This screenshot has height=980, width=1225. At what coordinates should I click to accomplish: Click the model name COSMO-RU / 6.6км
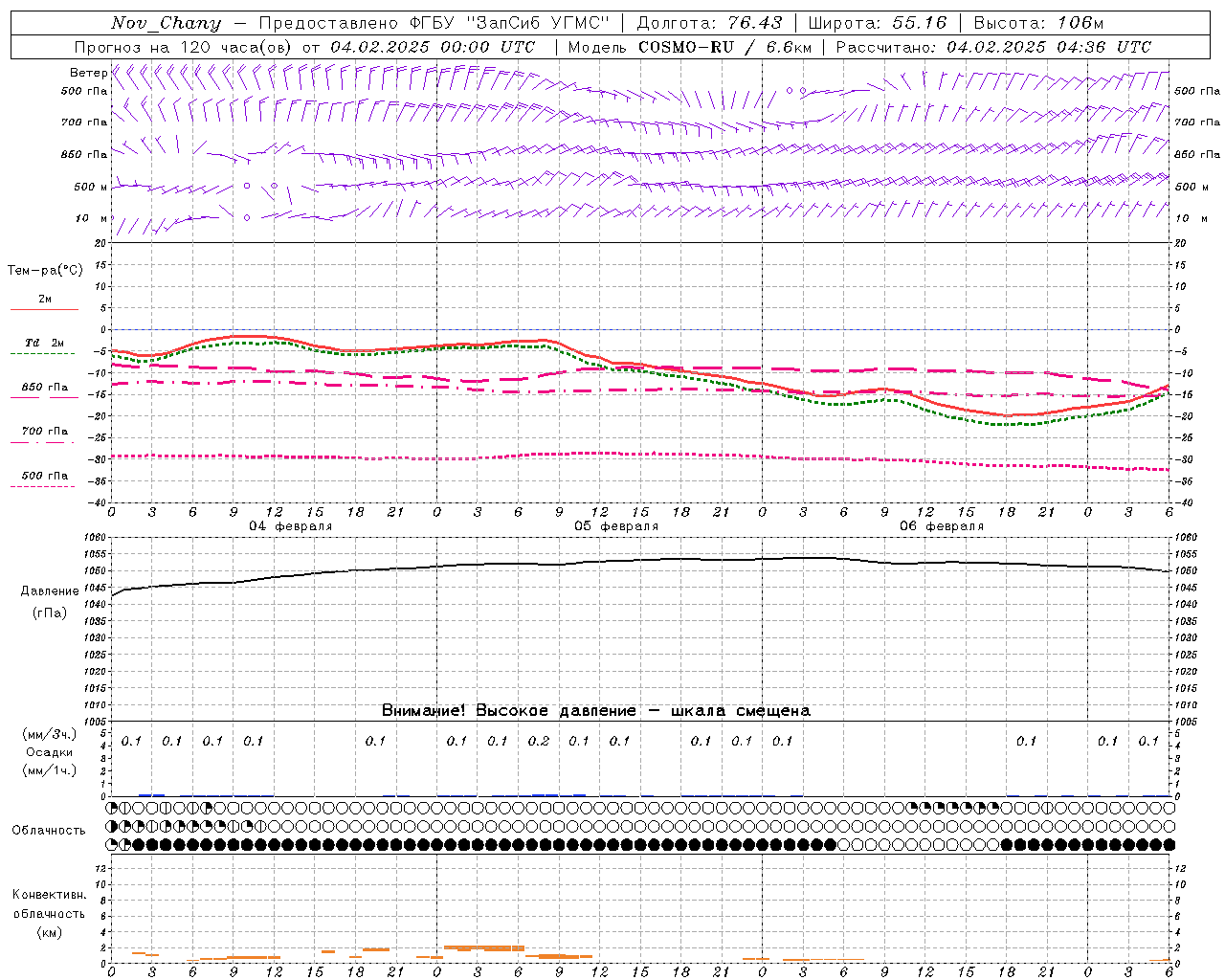click(725, 47)
